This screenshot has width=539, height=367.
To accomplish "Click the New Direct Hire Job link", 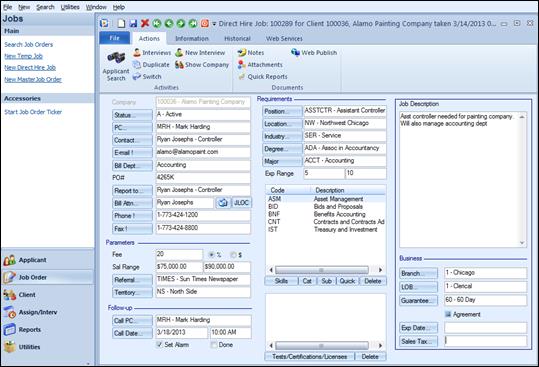I will tap(30, 68).
